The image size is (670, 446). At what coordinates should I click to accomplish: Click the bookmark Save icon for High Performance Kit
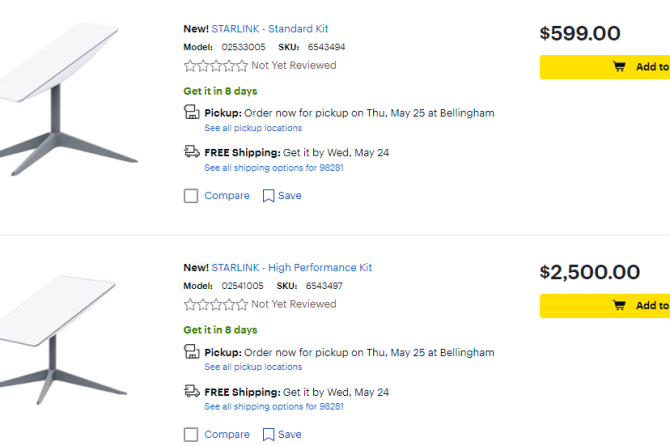pyautogui.click(x=268, y=435)
